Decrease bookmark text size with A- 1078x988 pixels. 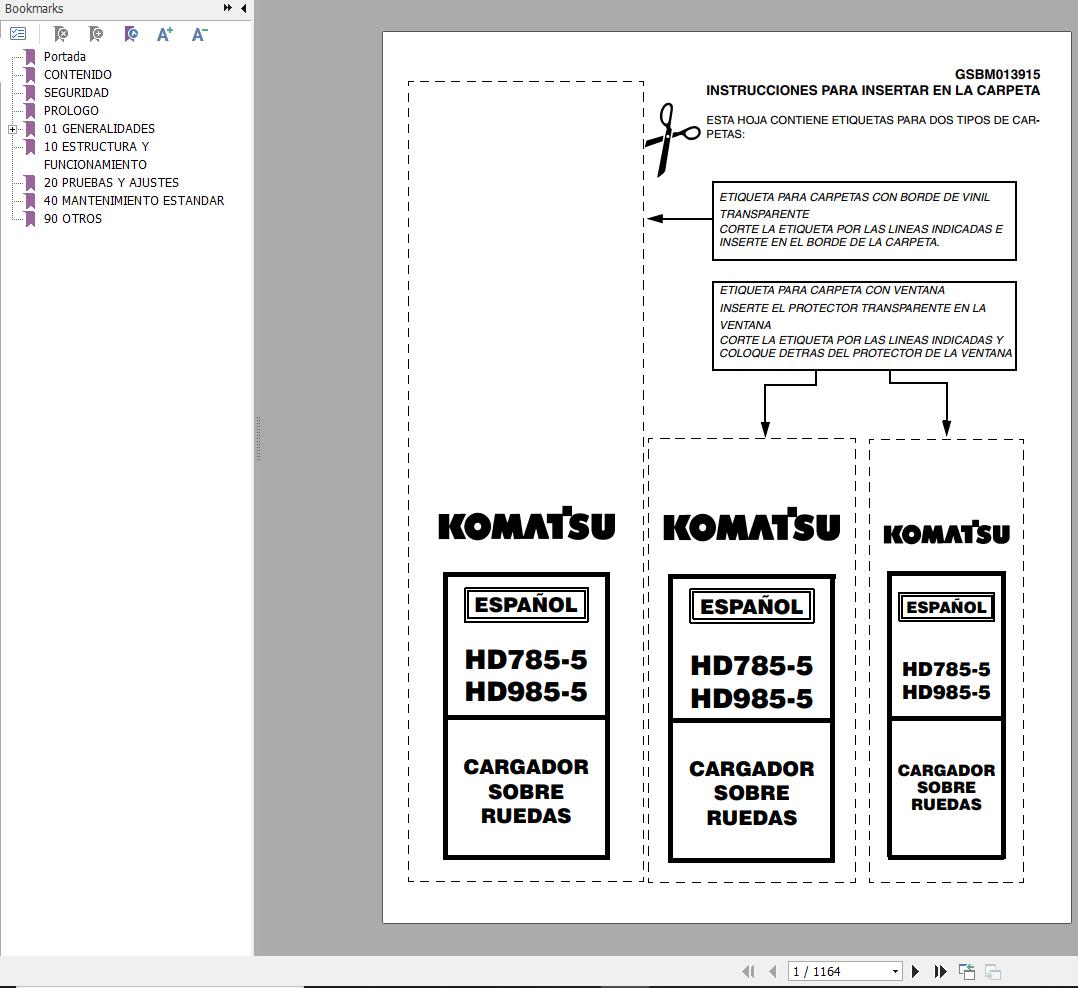[199, 34]
